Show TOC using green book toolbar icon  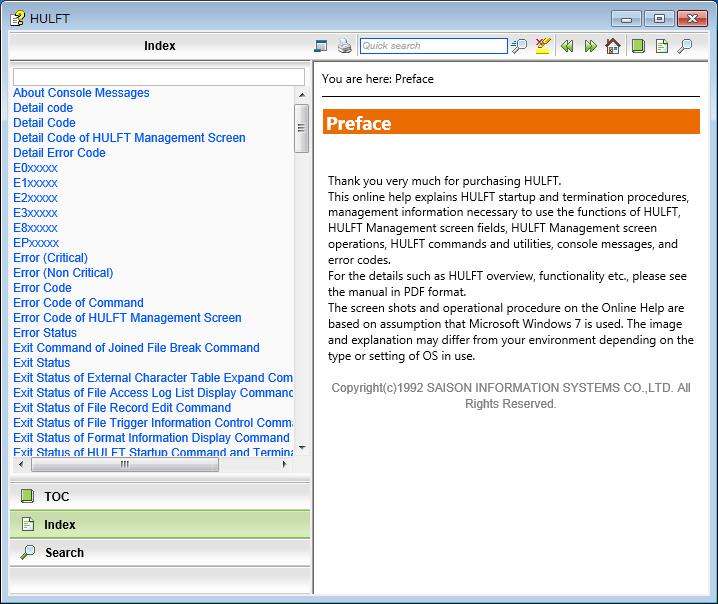[x=638, y=46]
